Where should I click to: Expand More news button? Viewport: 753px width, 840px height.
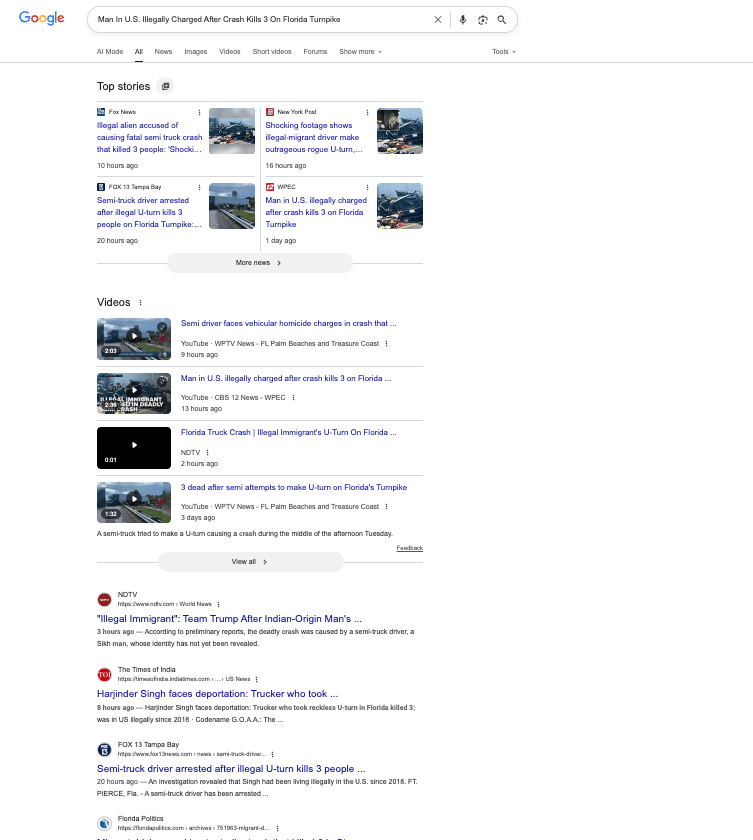[x=260, y=263]
